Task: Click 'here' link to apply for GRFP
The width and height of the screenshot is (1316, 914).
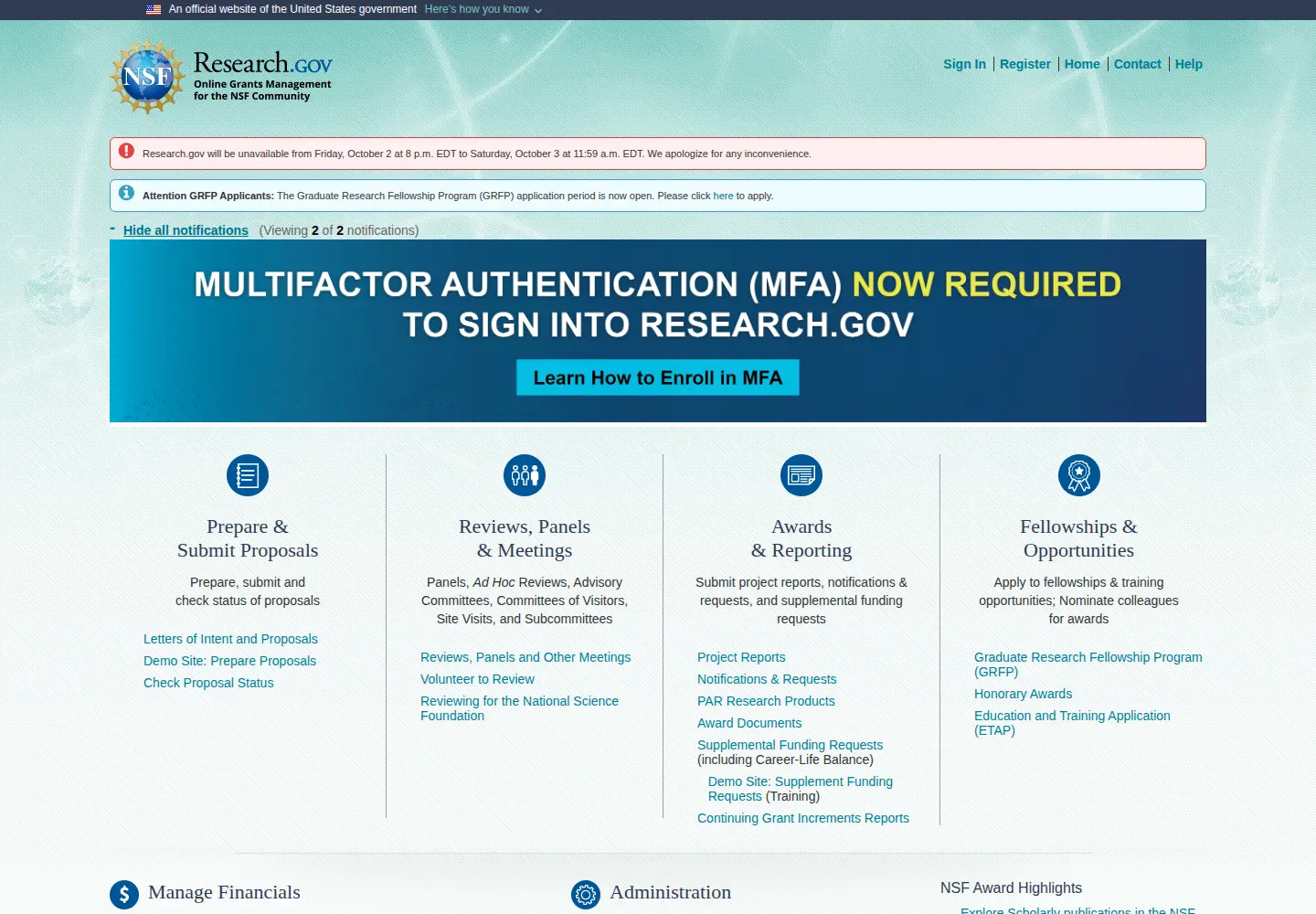Action: click(x=723, y=196)
